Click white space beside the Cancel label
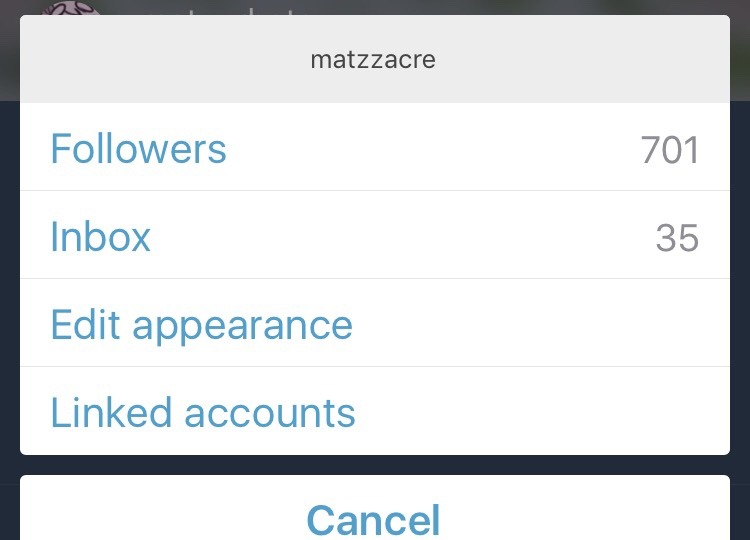Viewport: 750px width, 540px height. (600, 515)
